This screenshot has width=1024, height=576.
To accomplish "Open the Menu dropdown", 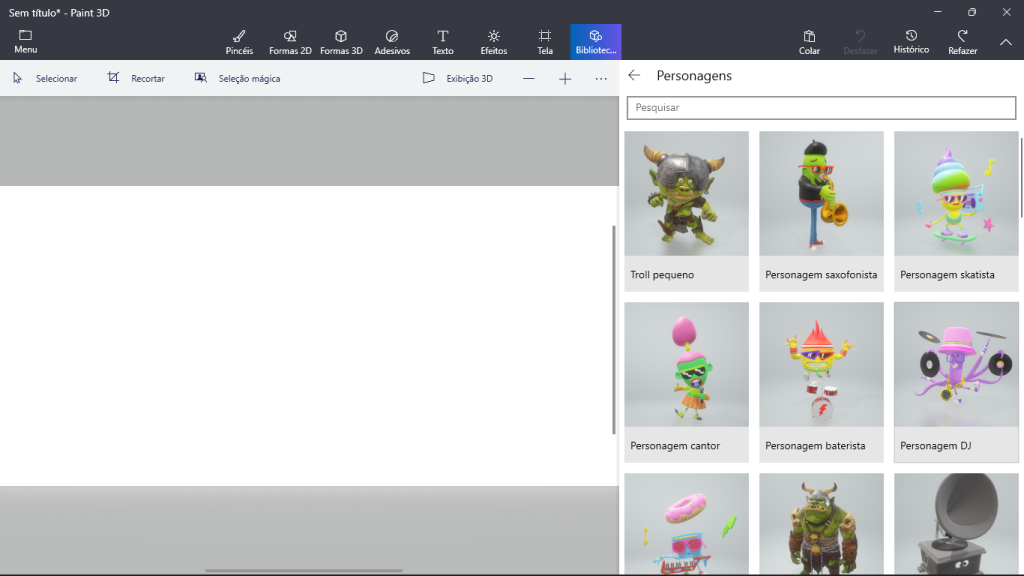I will (x=25, y=40).
